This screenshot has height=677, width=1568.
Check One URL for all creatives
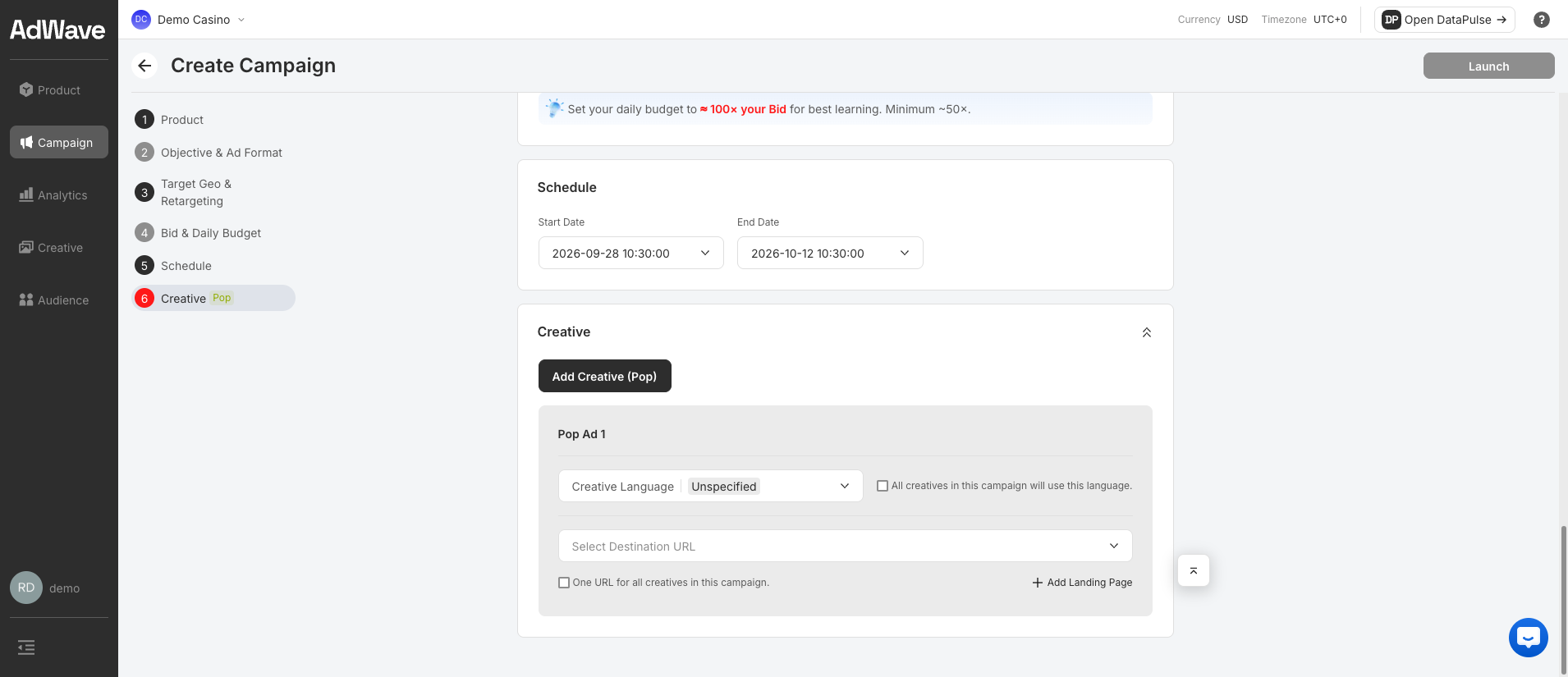point(564,583)
